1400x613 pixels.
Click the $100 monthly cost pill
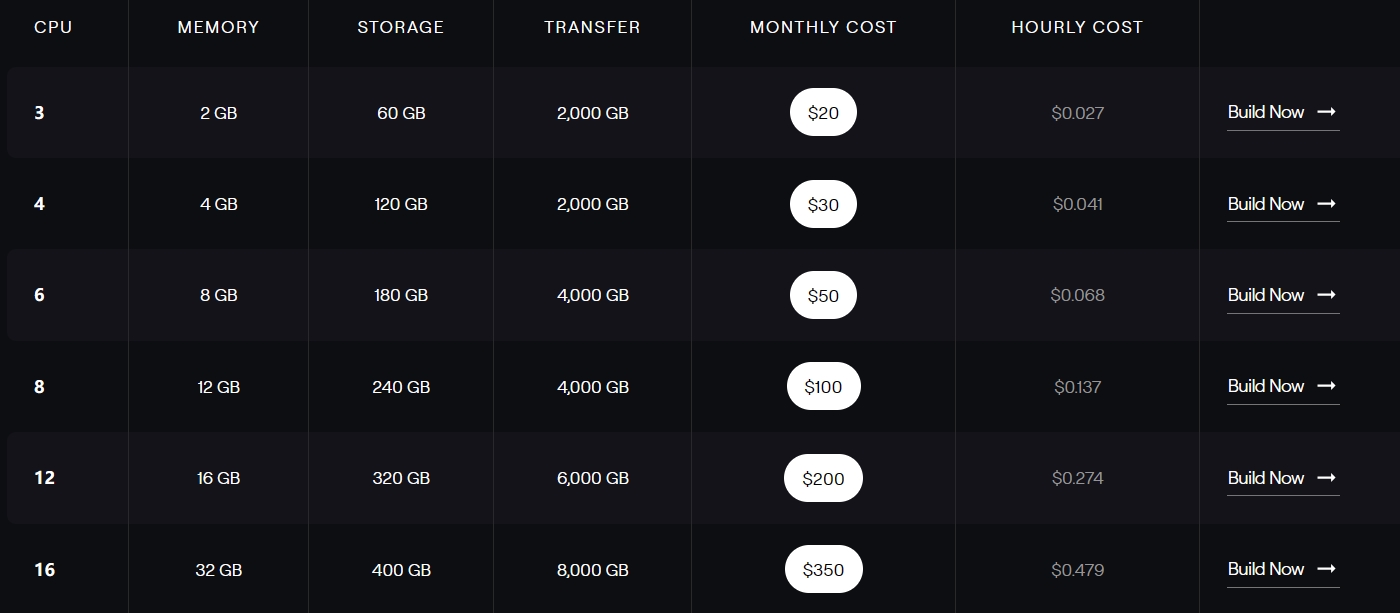[x=823, y=387]
